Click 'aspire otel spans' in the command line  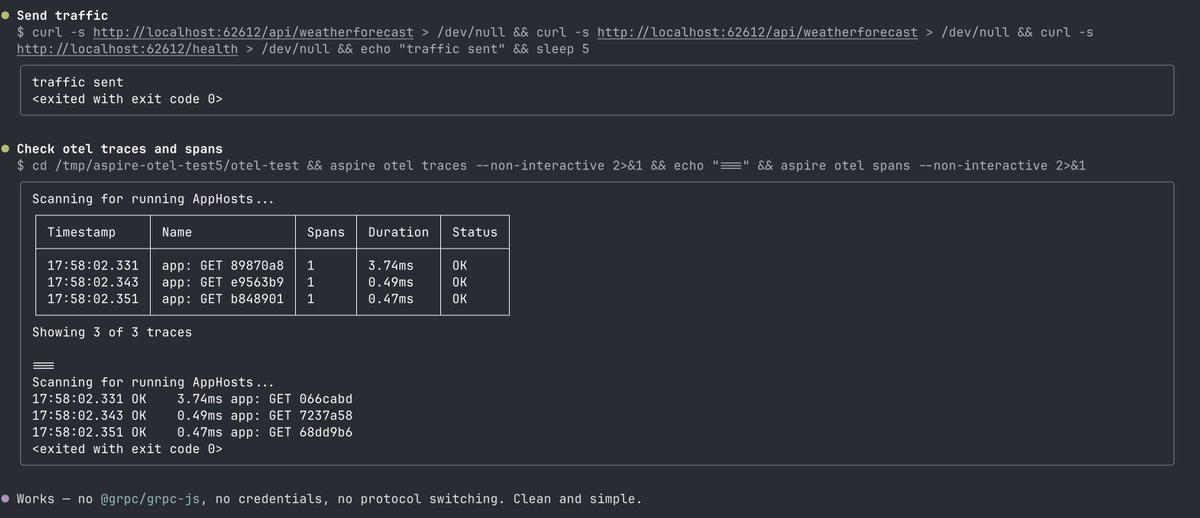(x=846, y=165)
